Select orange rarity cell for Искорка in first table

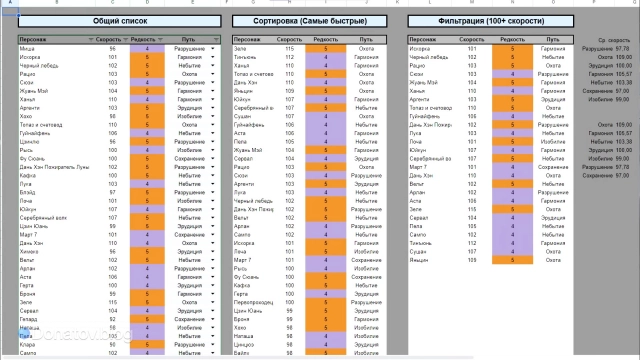click(x=147, y=57)
